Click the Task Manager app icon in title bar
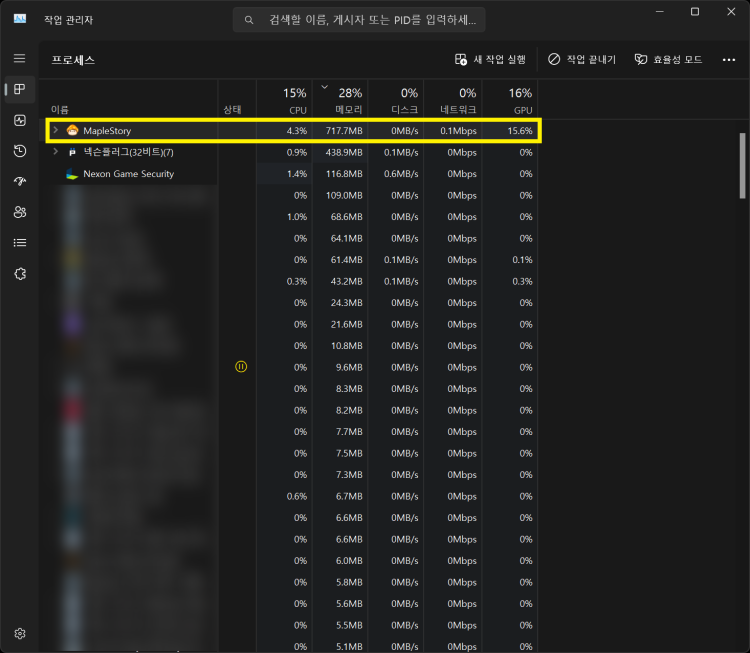Screen dimensions: 750x653 (x=20, y=19)
